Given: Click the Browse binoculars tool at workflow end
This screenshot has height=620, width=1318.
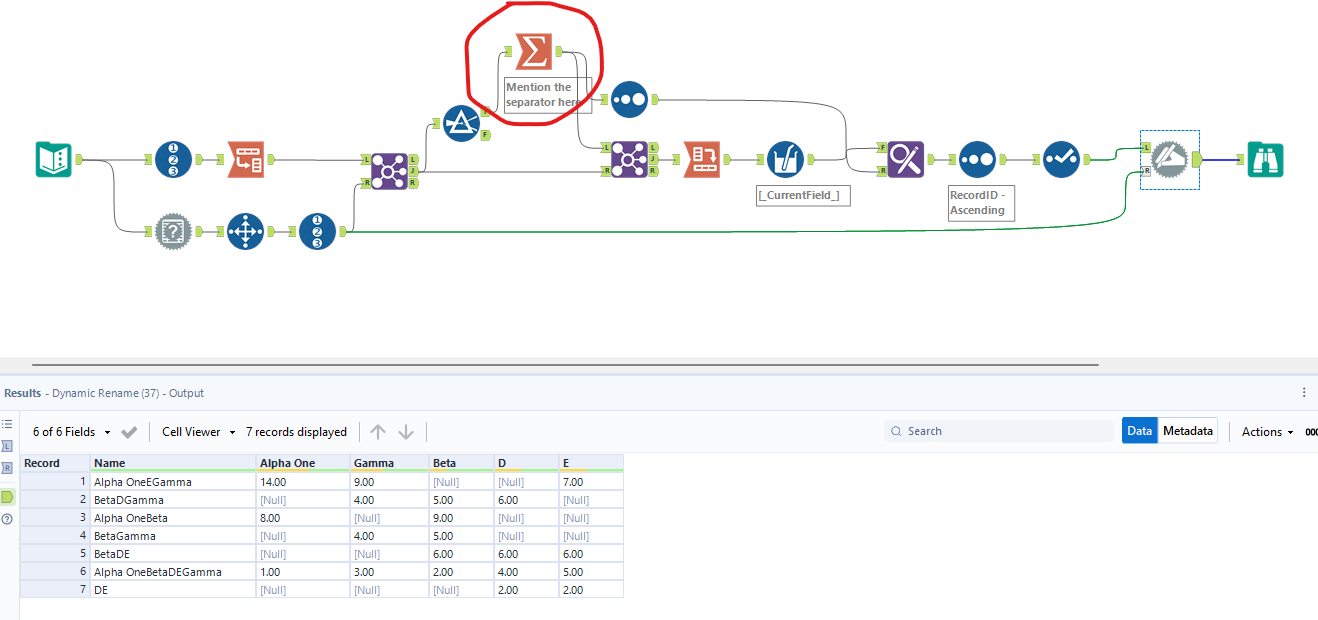Looking at the screenshot, I should (1265, 159).
